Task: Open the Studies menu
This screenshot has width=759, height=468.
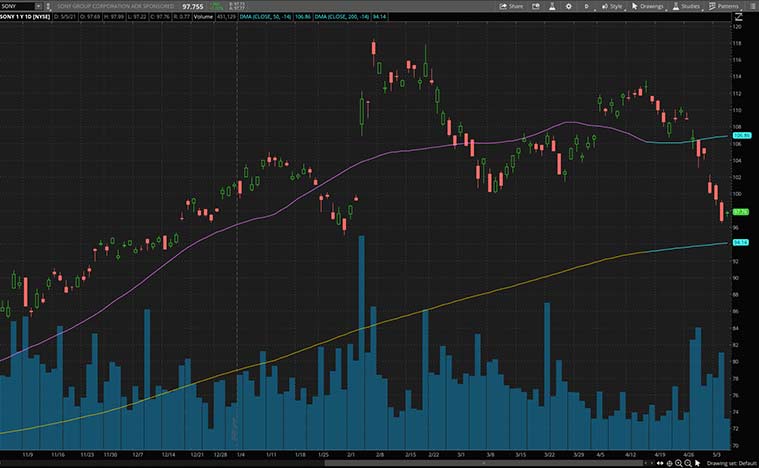Action: pos(688,6)
